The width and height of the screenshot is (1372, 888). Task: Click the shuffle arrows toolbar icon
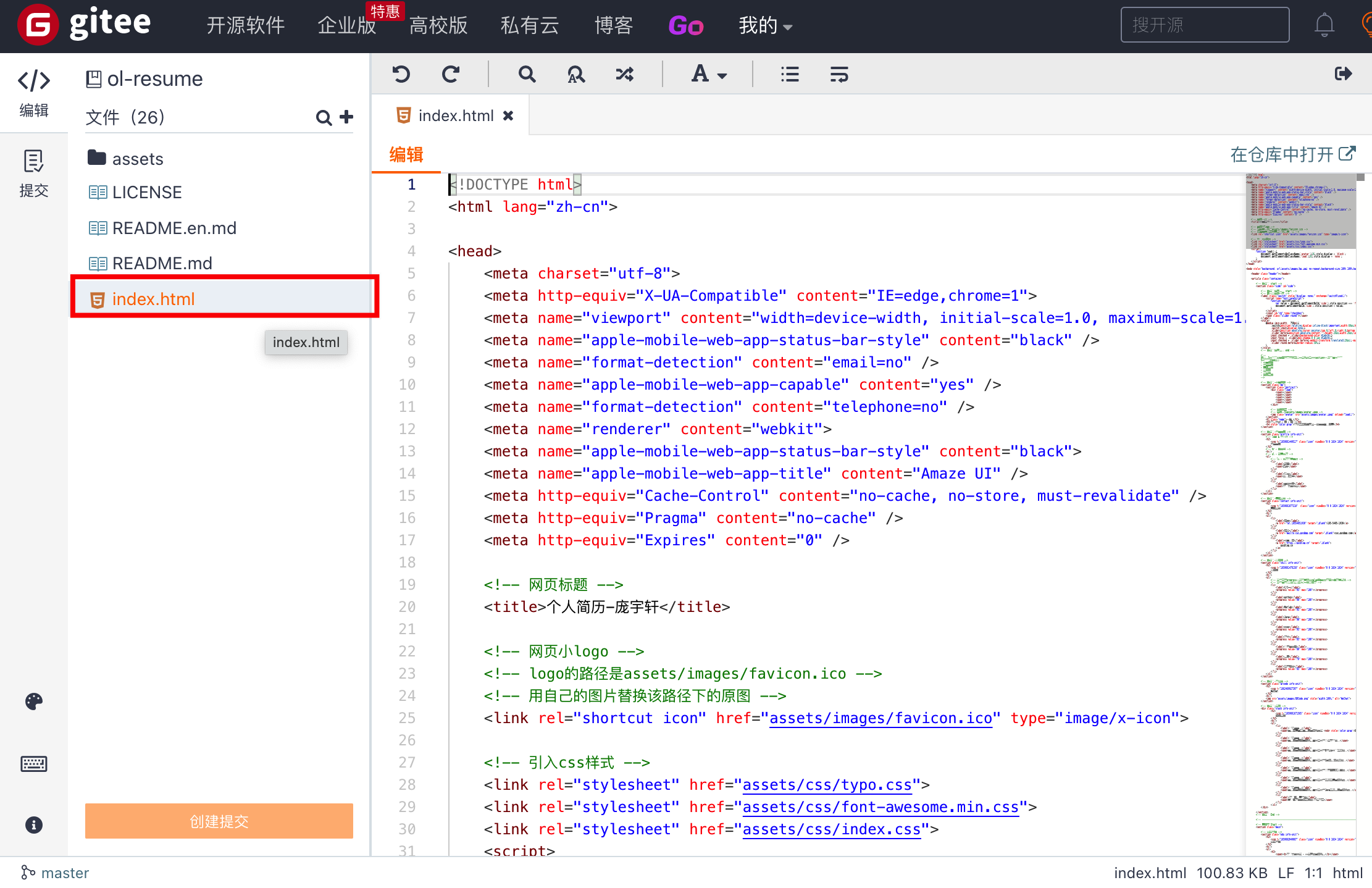(x=625, y=75)
